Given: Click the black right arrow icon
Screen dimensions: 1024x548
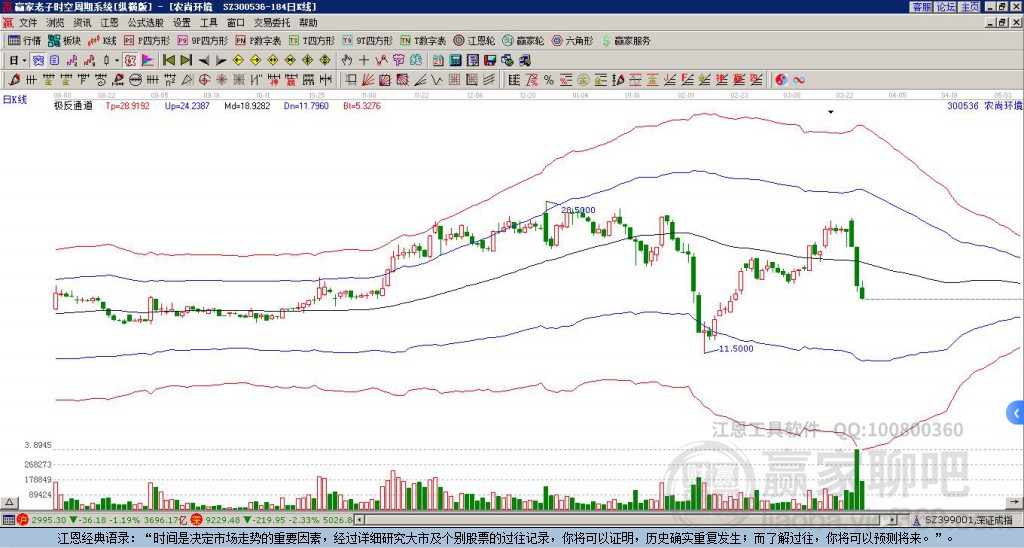Looking at the screenshot, I should click(x=221, y=61).
